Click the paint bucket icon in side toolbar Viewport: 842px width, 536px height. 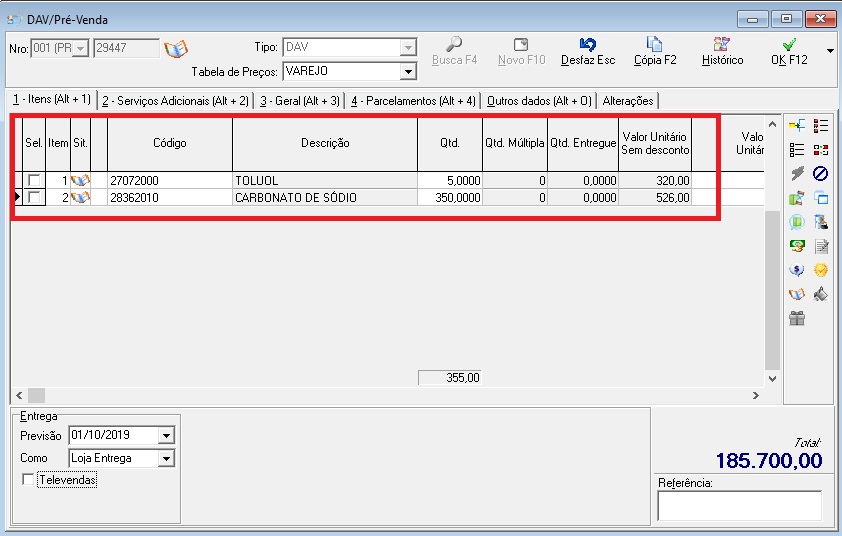[x=821, y=294]
